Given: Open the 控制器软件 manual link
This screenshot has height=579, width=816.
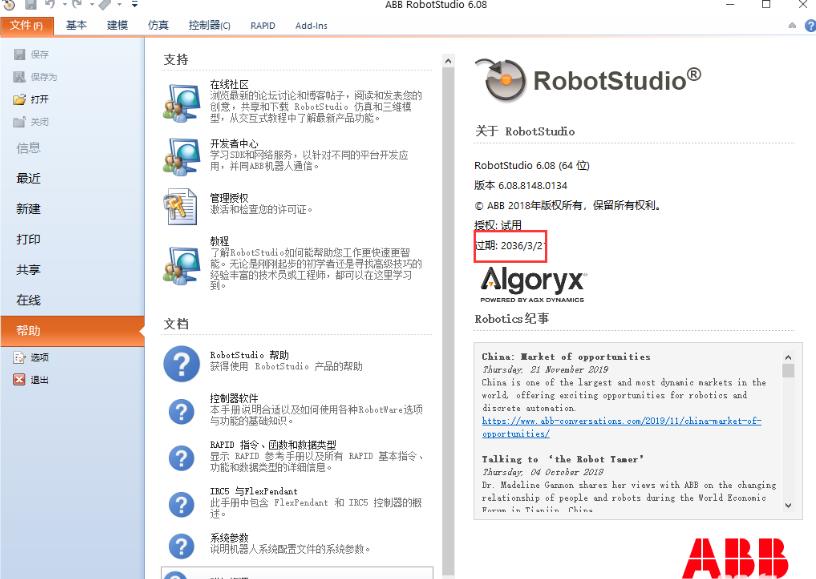Looking at the screenshot, I should (x=234, y=398).
